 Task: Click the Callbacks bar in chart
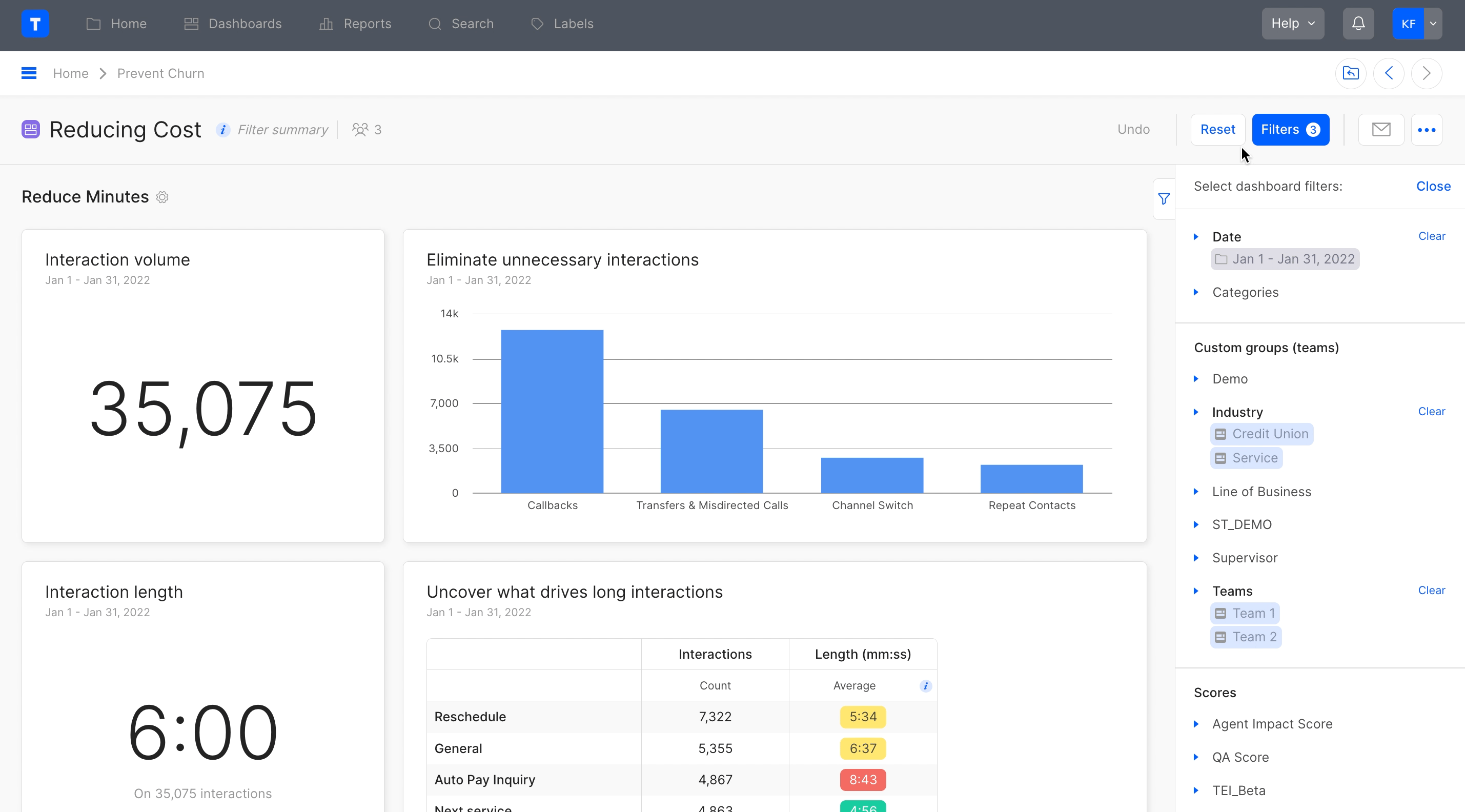point(552,411)
